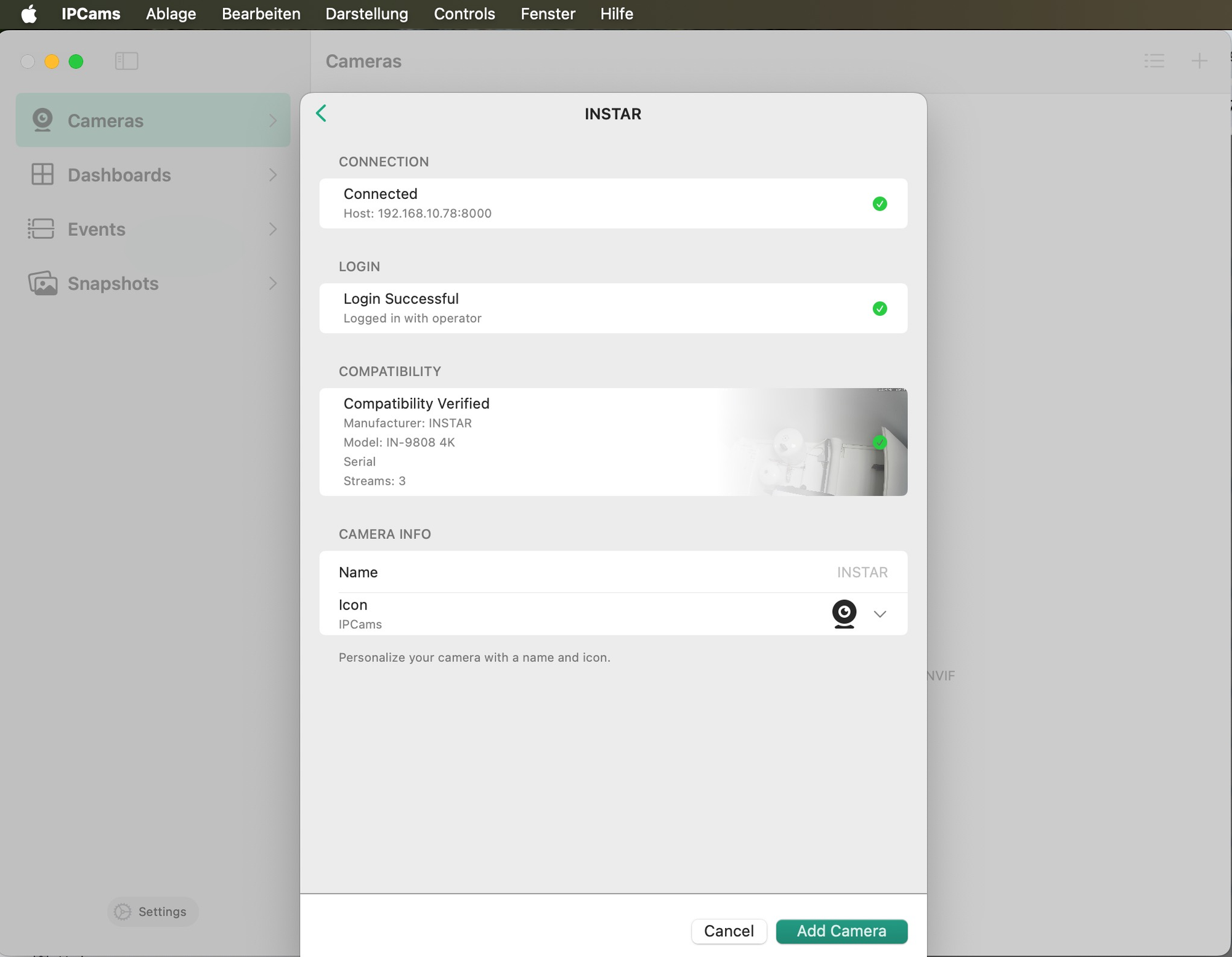Click the back chevron in INSTAR dialog
This screenshot has width=1232, height=957.
click(x=321, y=113)
